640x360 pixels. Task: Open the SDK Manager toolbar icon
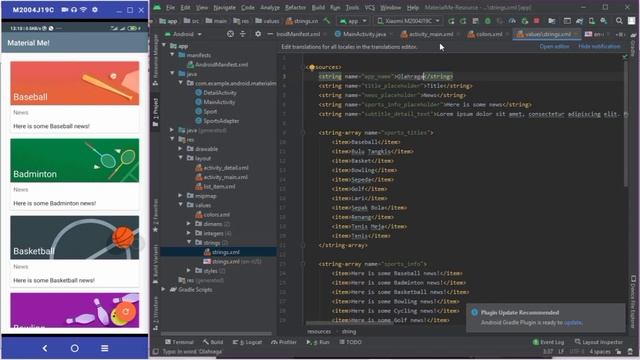point(603,20)
